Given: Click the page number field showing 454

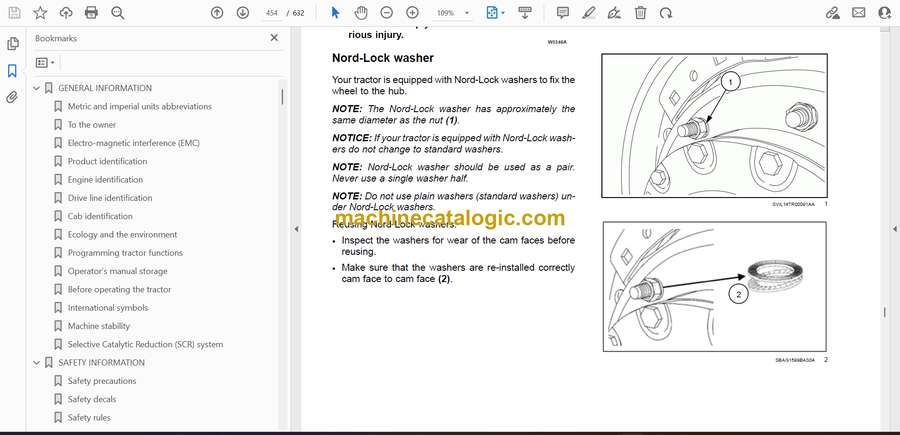Looking at the screenshot, I should pos(272,13).
